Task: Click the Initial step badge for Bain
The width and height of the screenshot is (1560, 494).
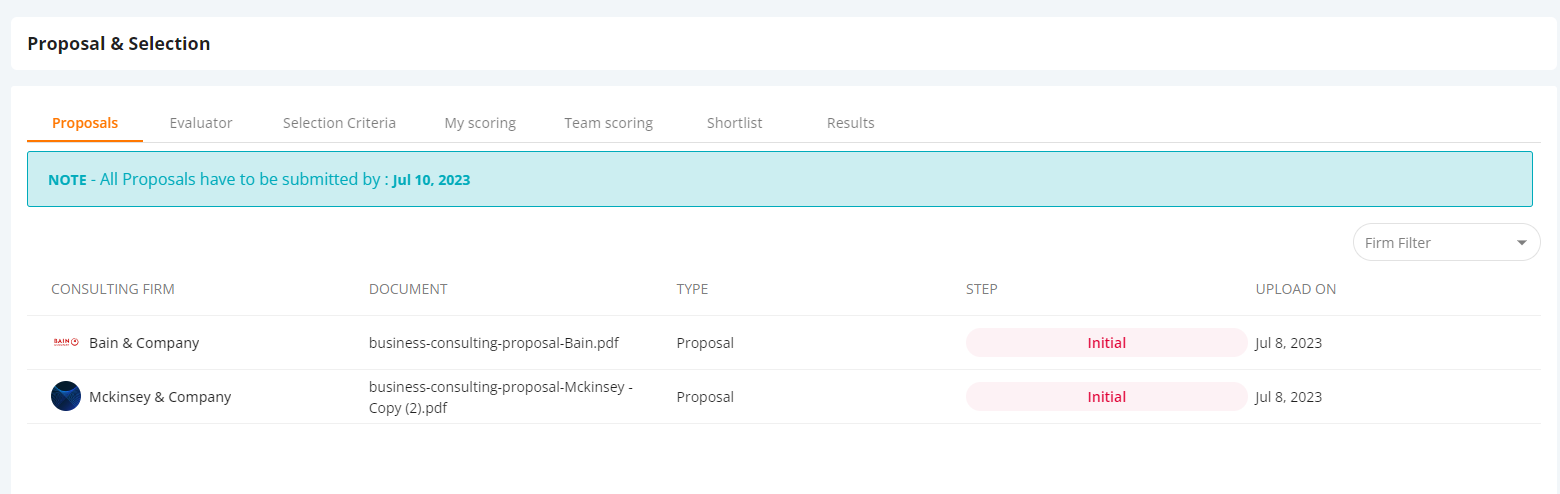Action: pos(1106,343)
